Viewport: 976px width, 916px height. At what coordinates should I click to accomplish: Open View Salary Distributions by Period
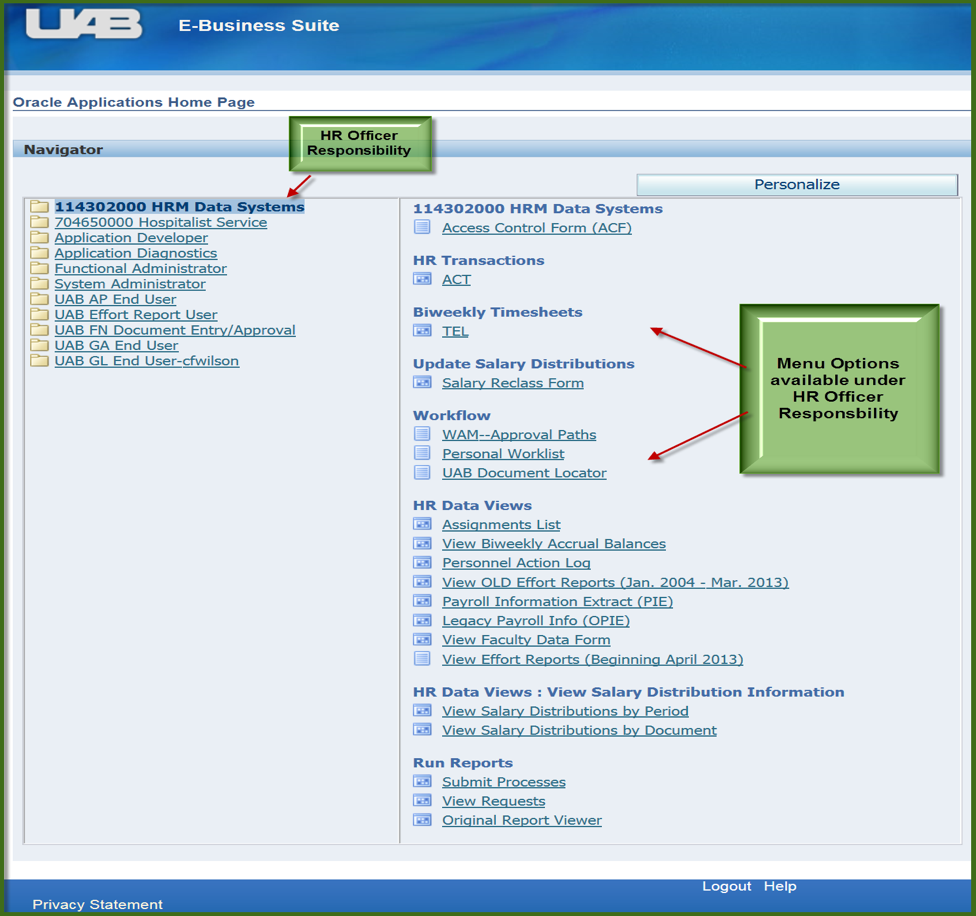(565, 711)
